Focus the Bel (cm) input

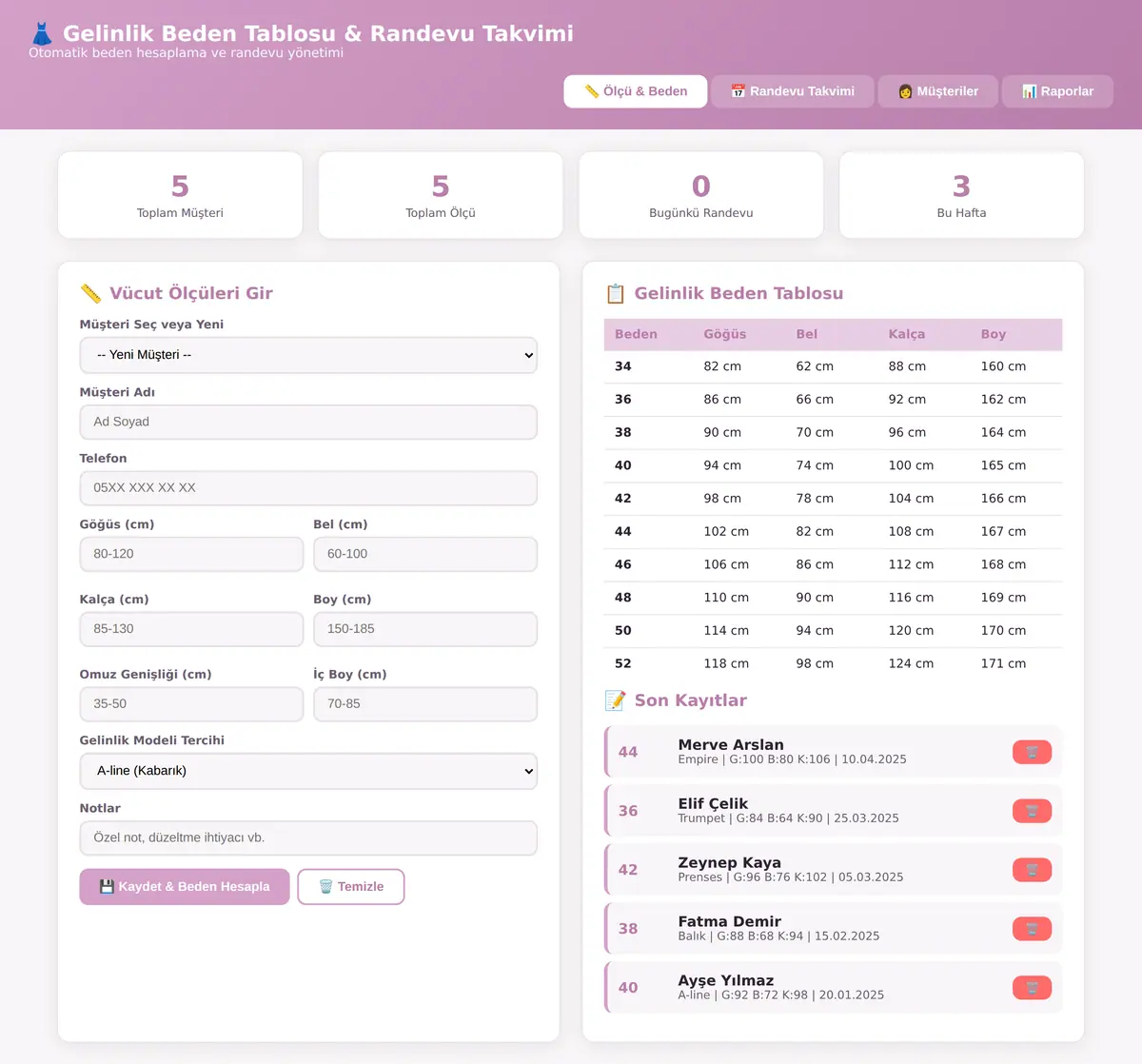(x=425, y=554)
